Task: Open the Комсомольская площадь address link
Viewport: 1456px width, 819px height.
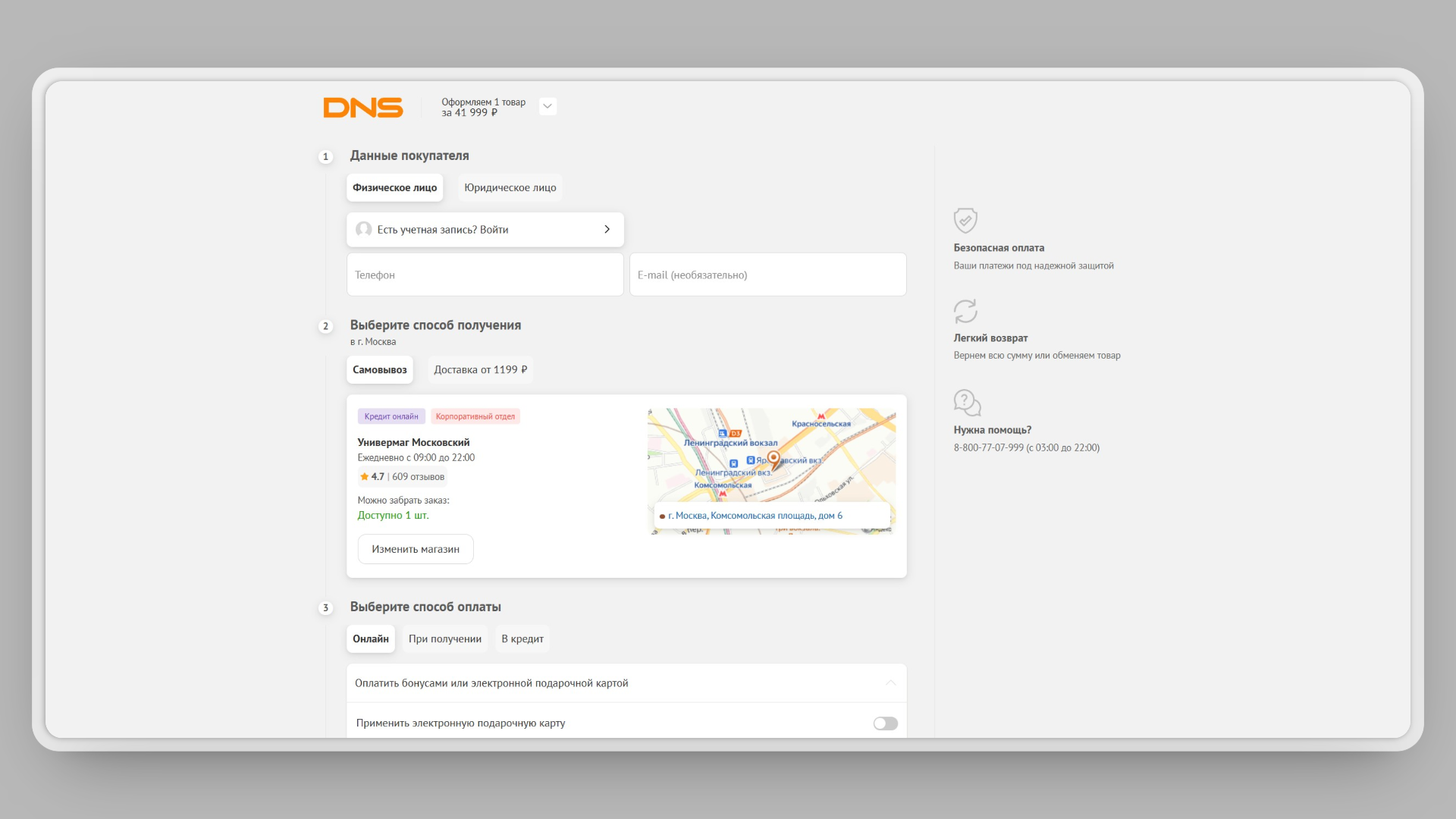Action: [755, 516]
